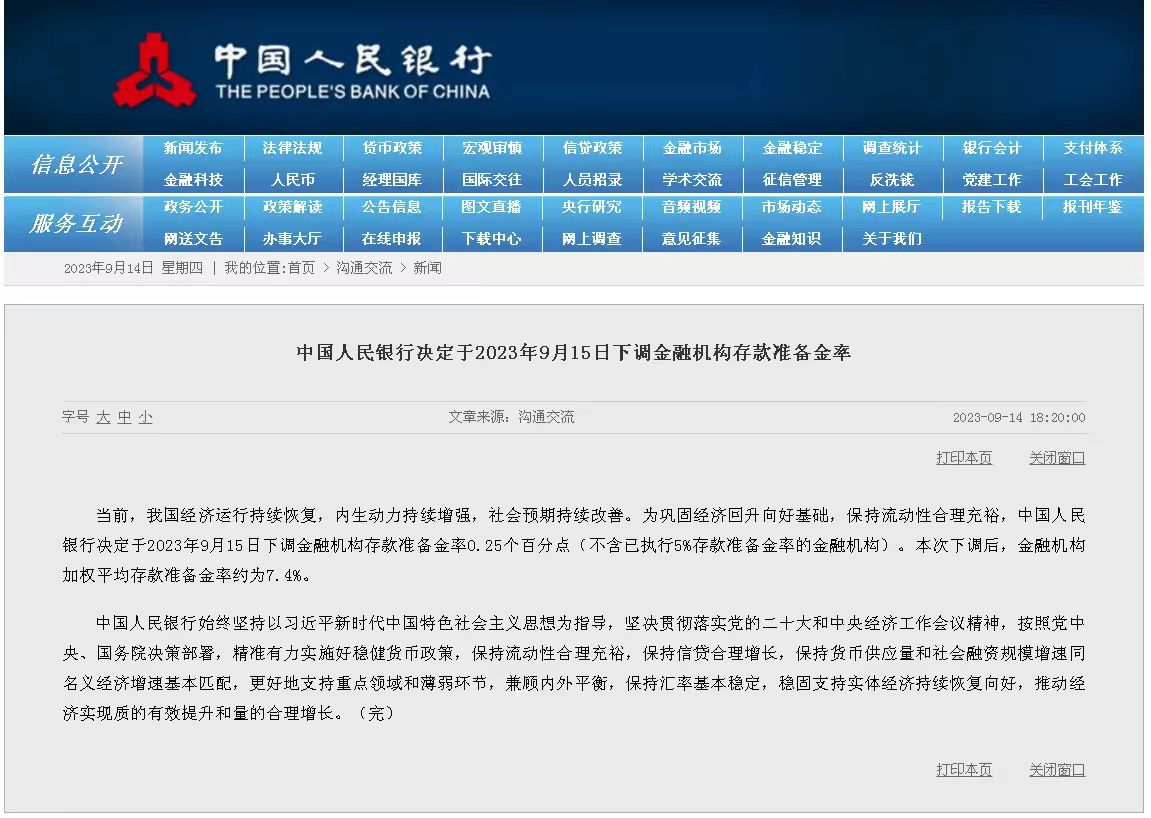Set font size to 小
The width and height of the screenshot is (1151, 818).
(x=146, y=417)
